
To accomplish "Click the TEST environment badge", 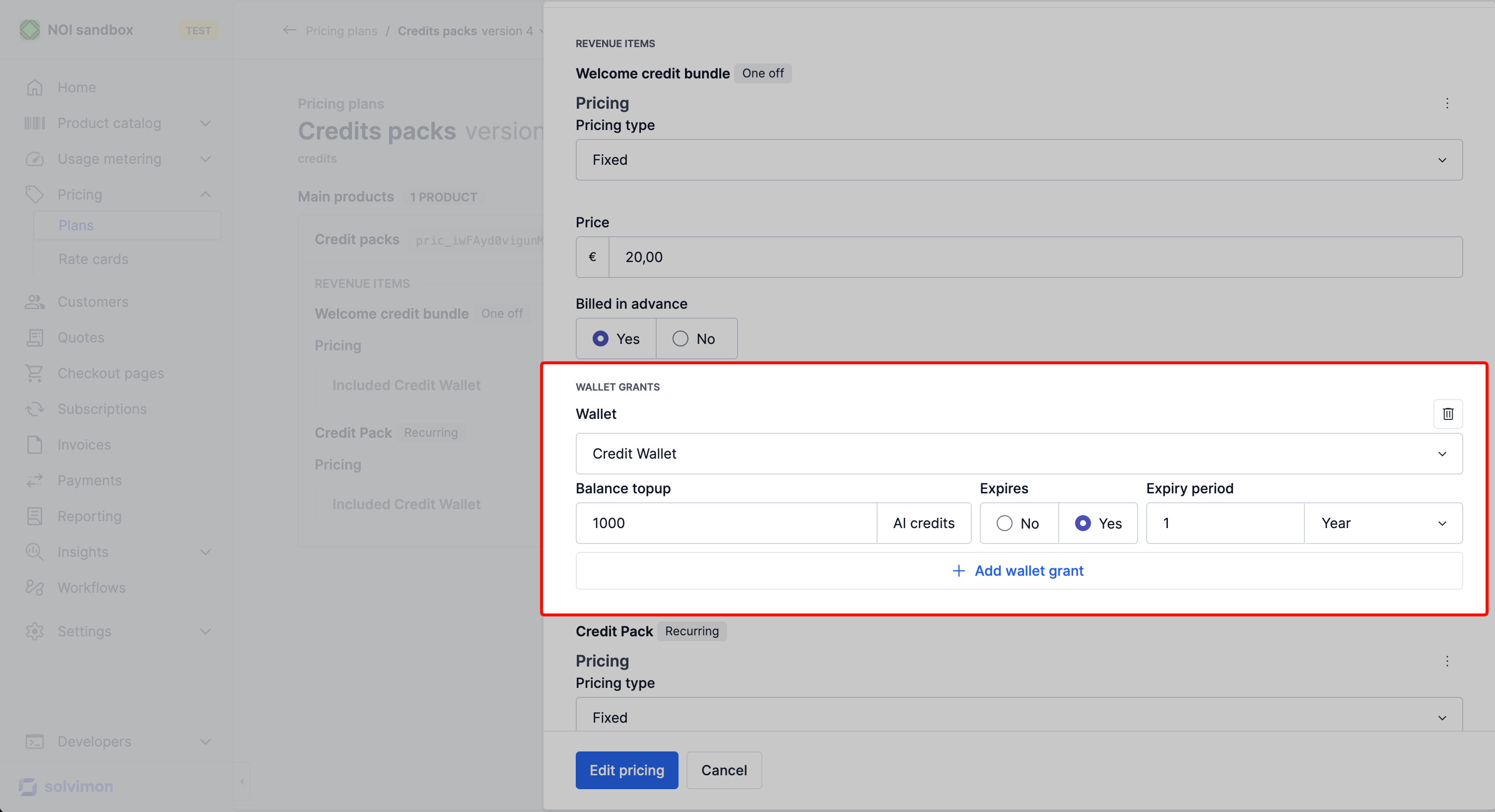I will (x=199, y=30).
